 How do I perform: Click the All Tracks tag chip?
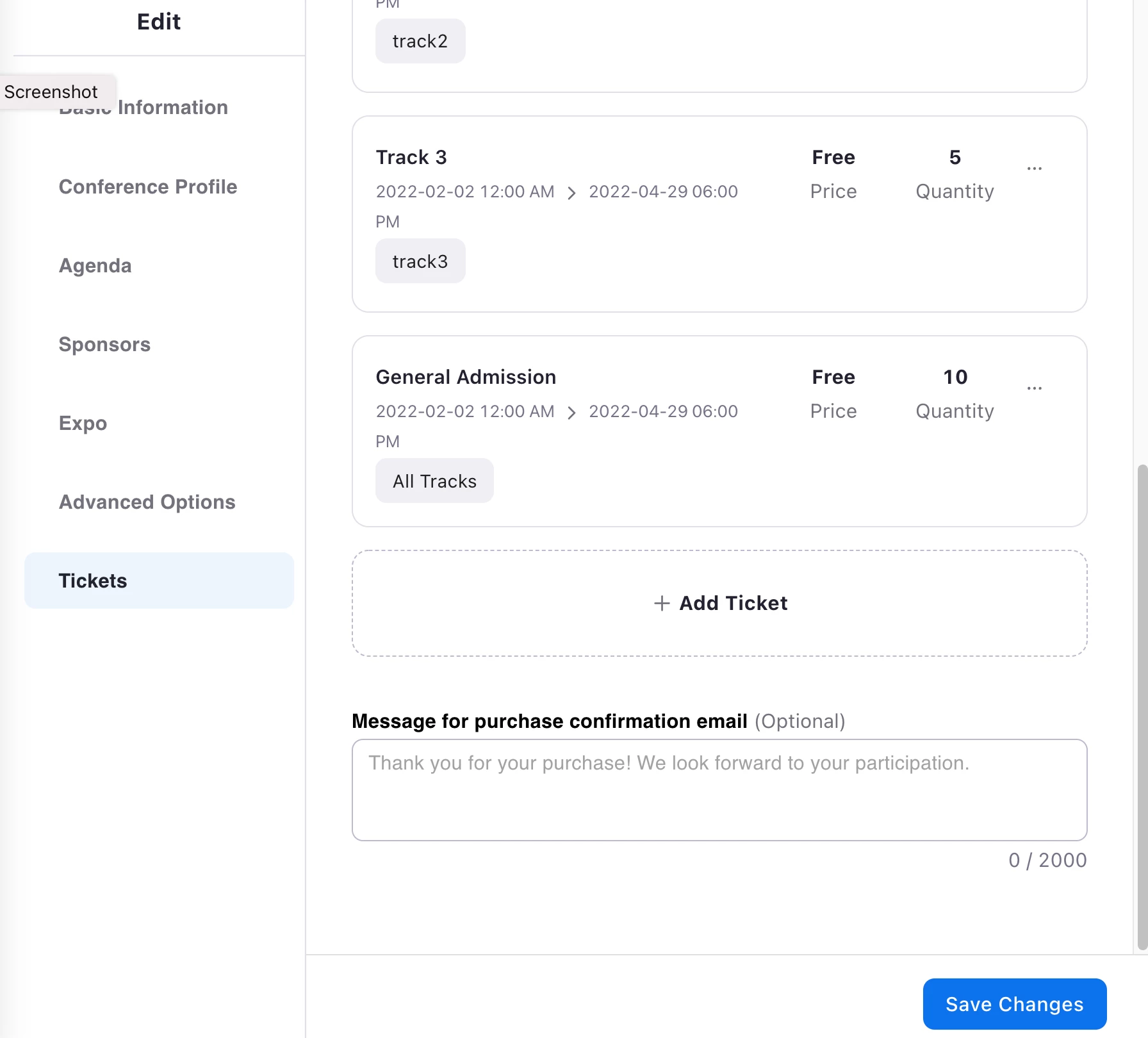pyautogui.click(x=434, y=481)
